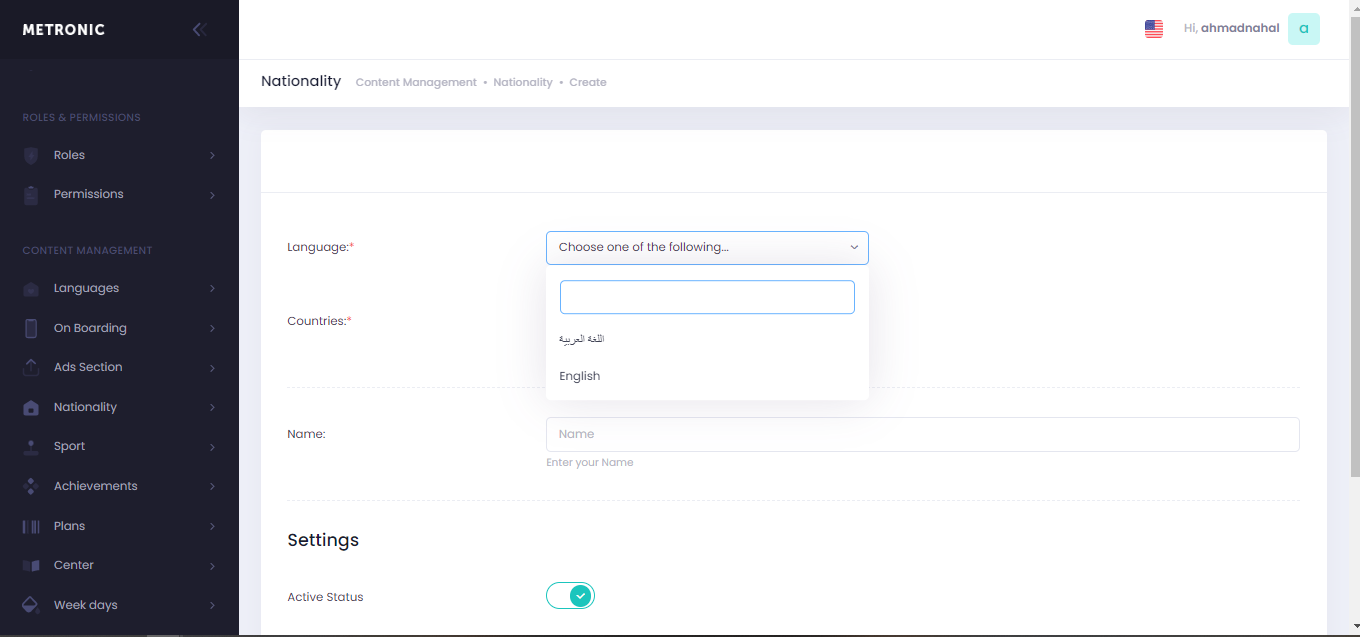Select English from the language list
Viewport: 1360px width, 637px height.
pyautogui.click(x=580, y=376)
